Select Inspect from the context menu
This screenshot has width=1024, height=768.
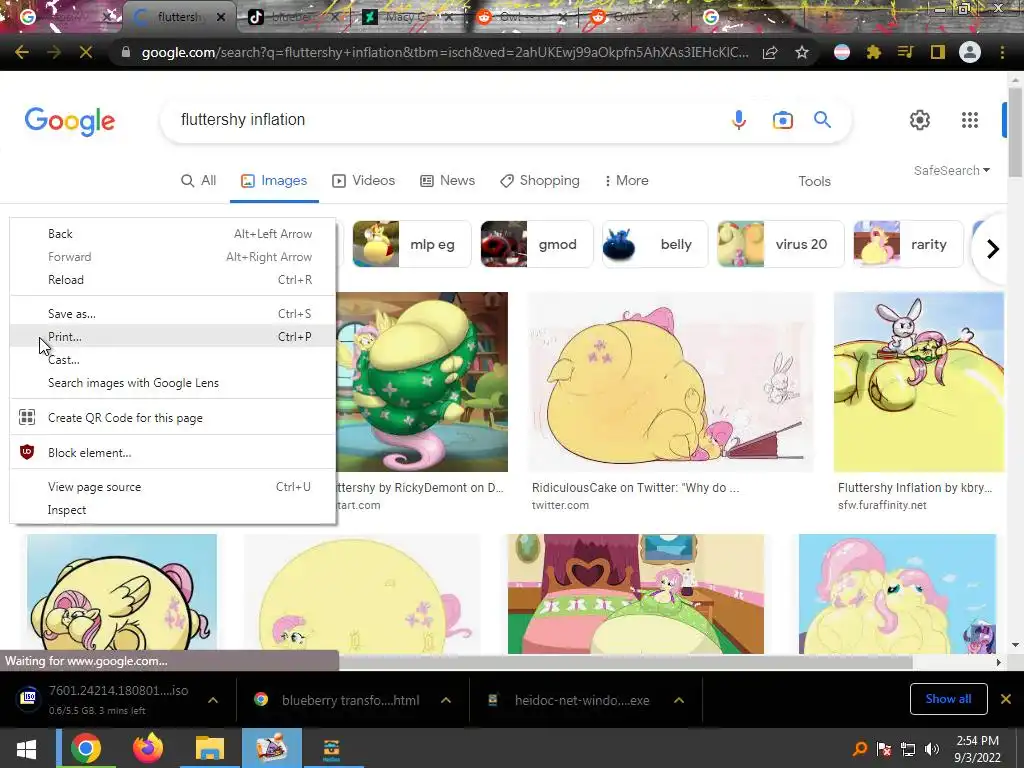point(173,510)
